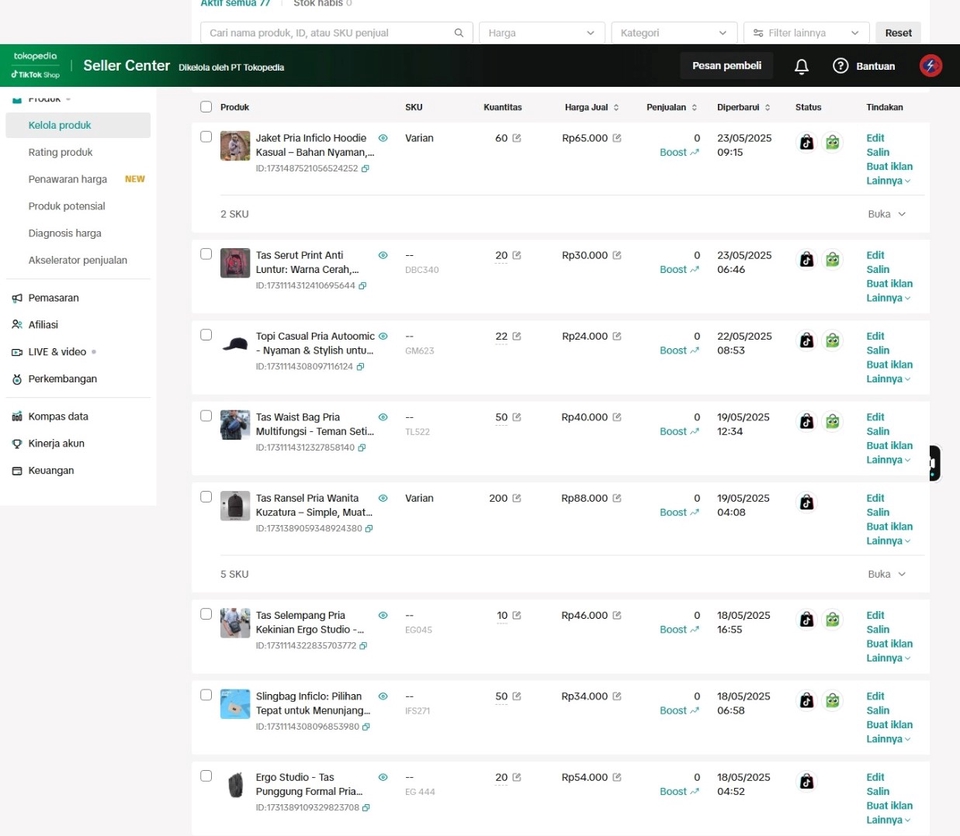Viewport: 960px width, 836px height.
Task: Click the Bantuan help question icon
Action: (840, 66)
